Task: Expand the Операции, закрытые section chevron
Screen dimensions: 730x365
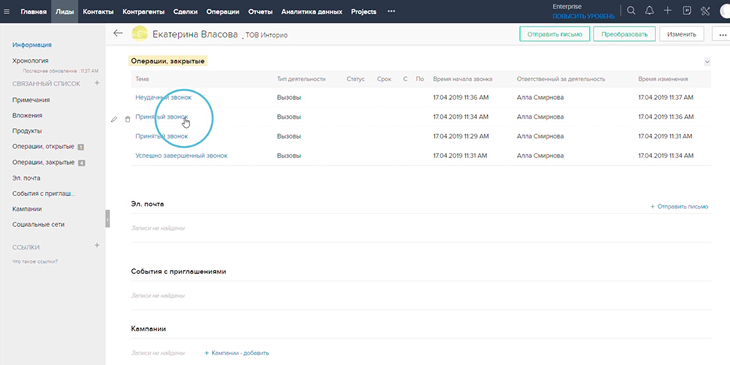Action: 707,61
